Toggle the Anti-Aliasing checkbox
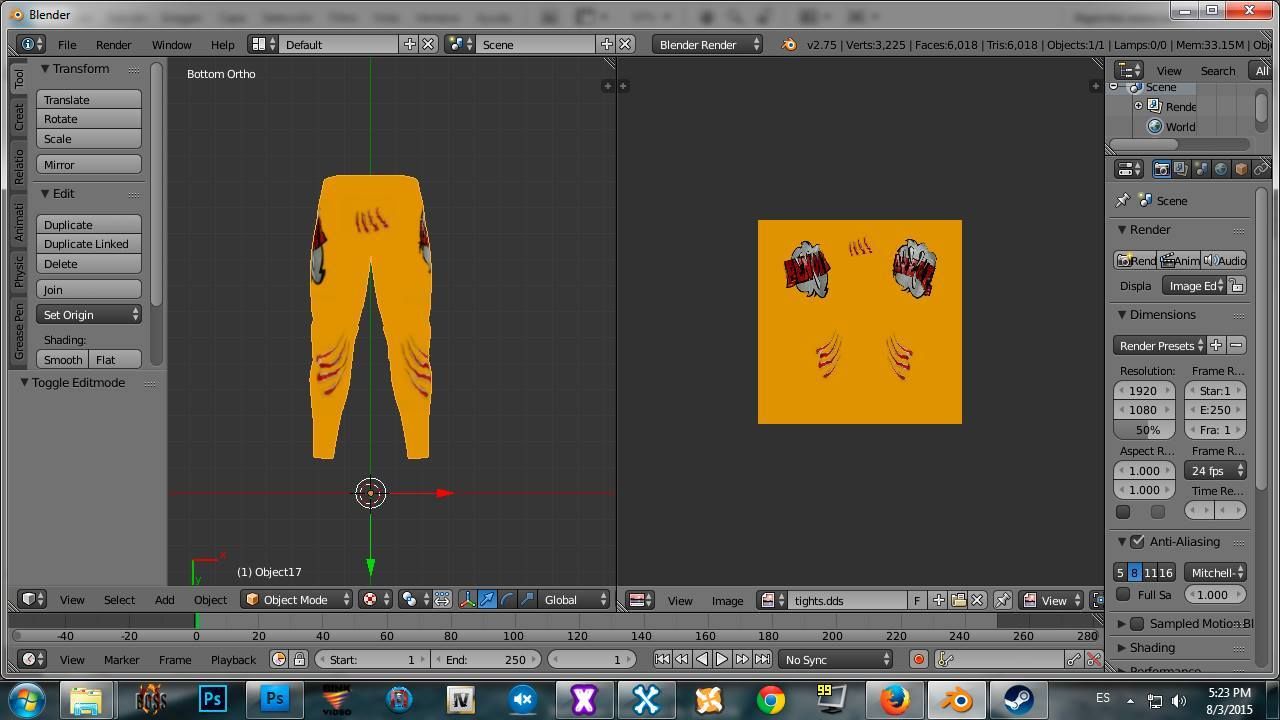Screen dimensions: 1280x720 [x=1137, y=542]
